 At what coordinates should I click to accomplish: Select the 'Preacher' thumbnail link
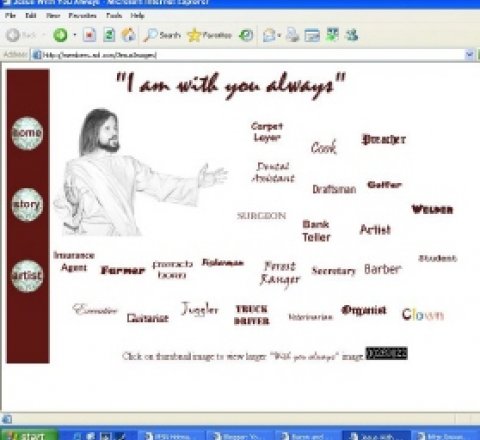pos(384,139)
